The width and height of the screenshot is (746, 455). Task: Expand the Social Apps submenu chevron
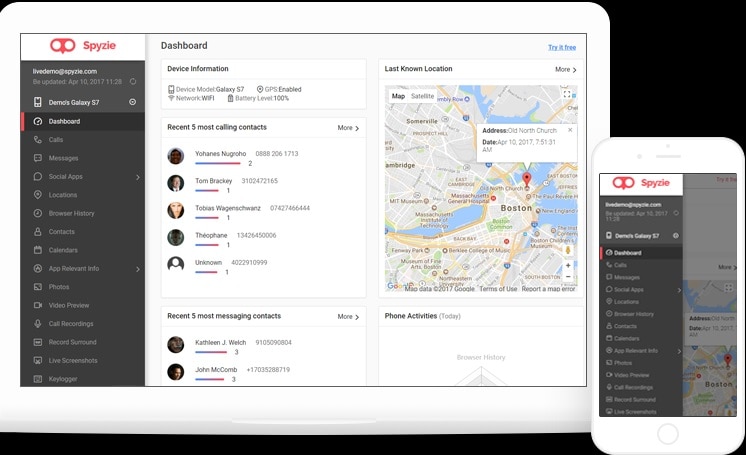tap(137, 177)
